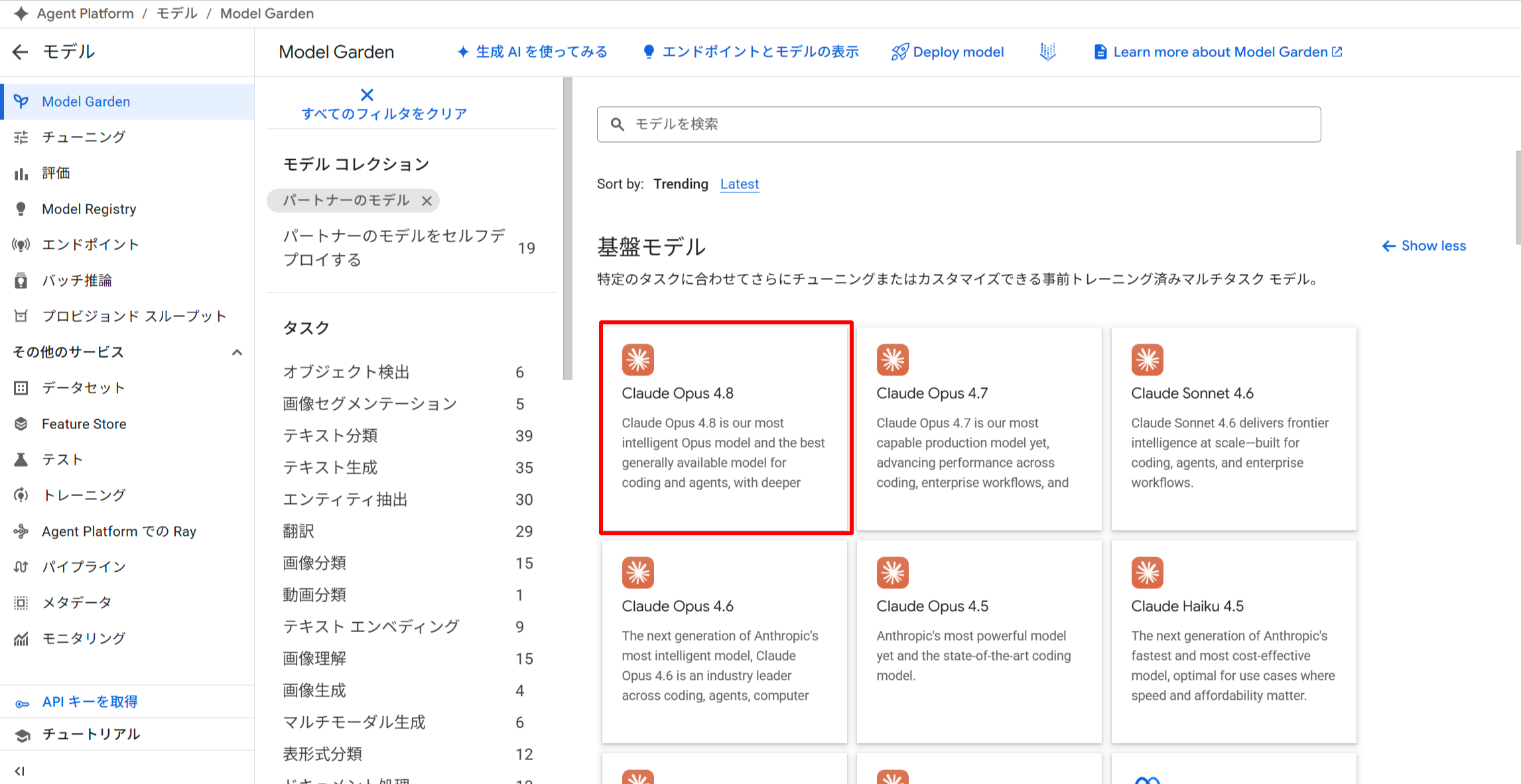Click モデル in the breadcrumb
Viewport: 1521px width, 784px height.
click(x=177, y=13)
